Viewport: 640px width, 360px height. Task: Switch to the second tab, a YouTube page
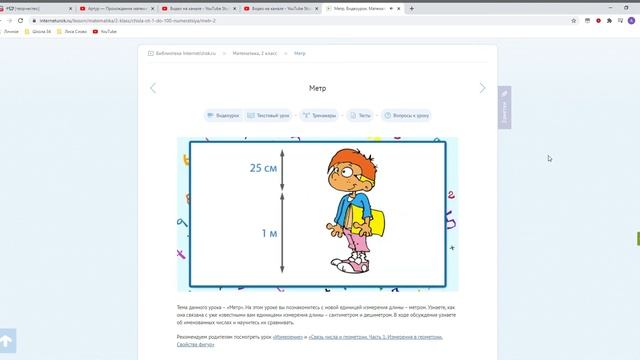(x=117, y=9)
